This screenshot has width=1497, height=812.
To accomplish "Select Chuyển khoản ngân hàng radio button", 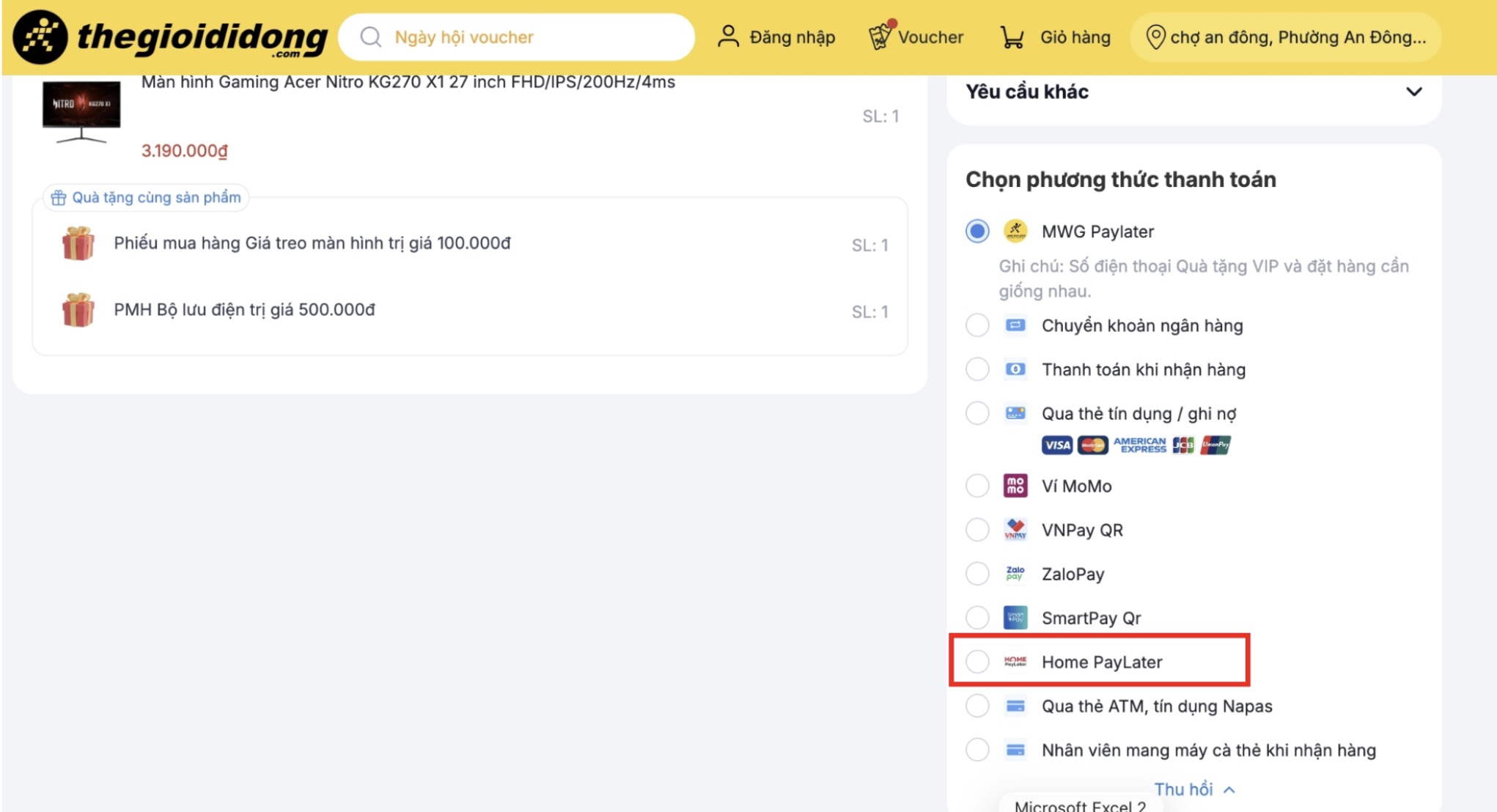I will click(977, 325).
